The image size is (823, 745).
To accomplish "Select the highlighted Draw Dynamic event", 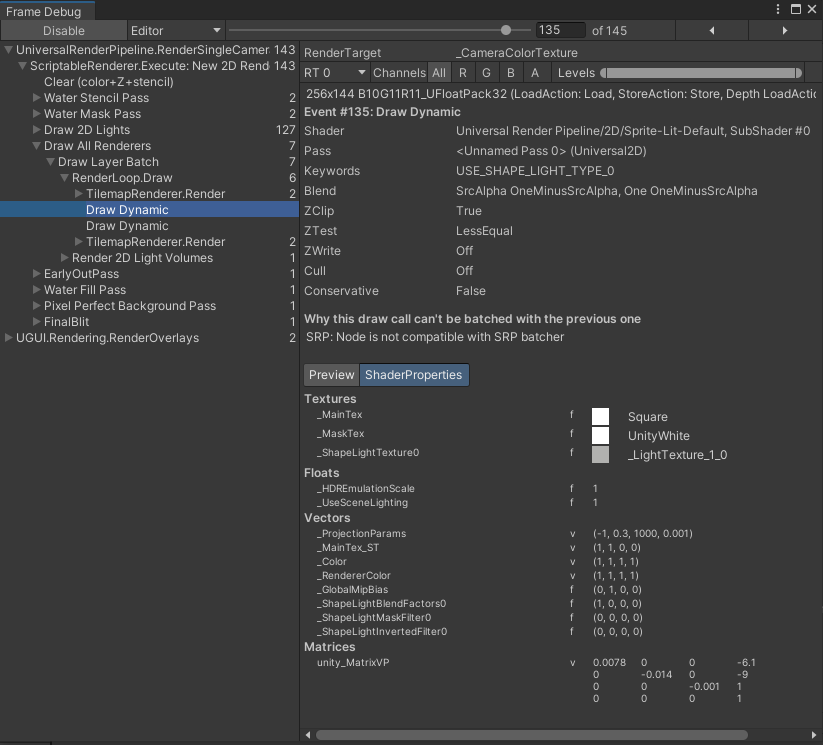I will 150,210.
